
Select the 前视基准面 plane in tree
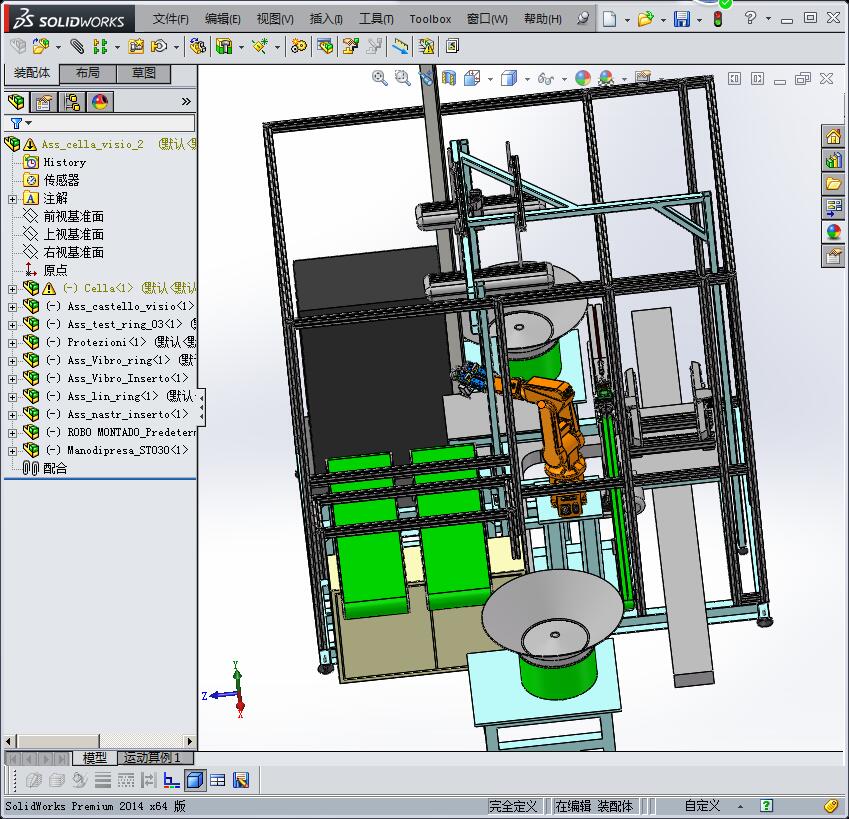tap(73, 216)
